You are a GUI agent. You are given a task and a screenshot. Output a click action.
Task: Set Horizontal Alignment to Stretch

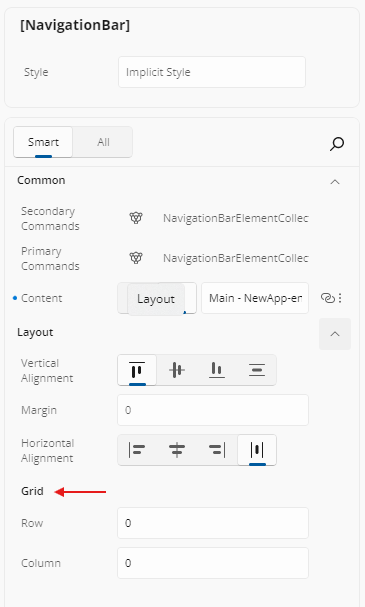point(257,450)
